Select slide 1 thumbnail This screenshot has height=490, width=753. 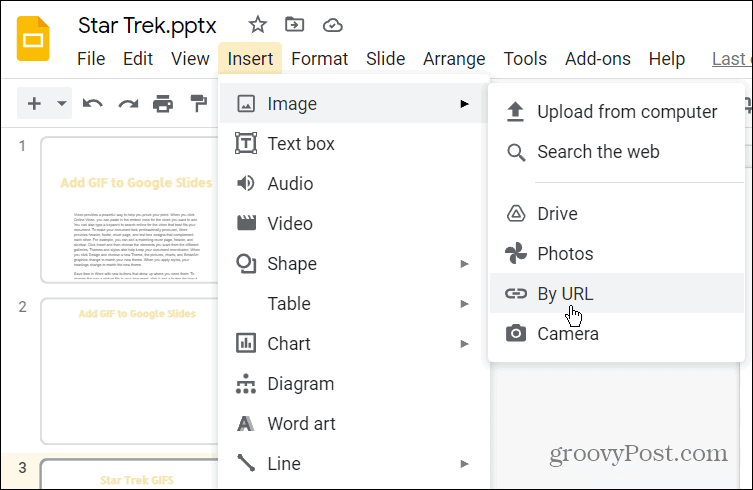tap(130, 210)
